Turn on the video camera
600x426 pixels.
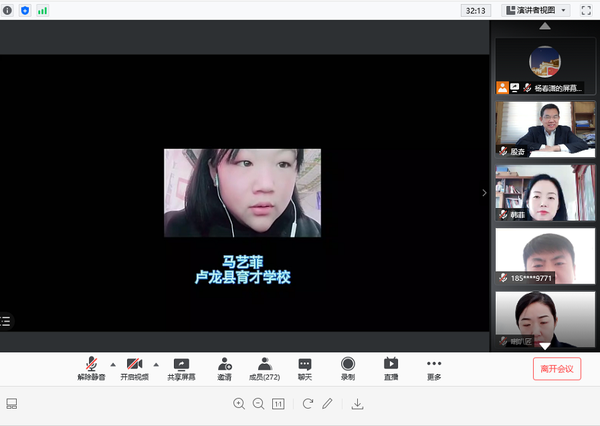[134, 369]
